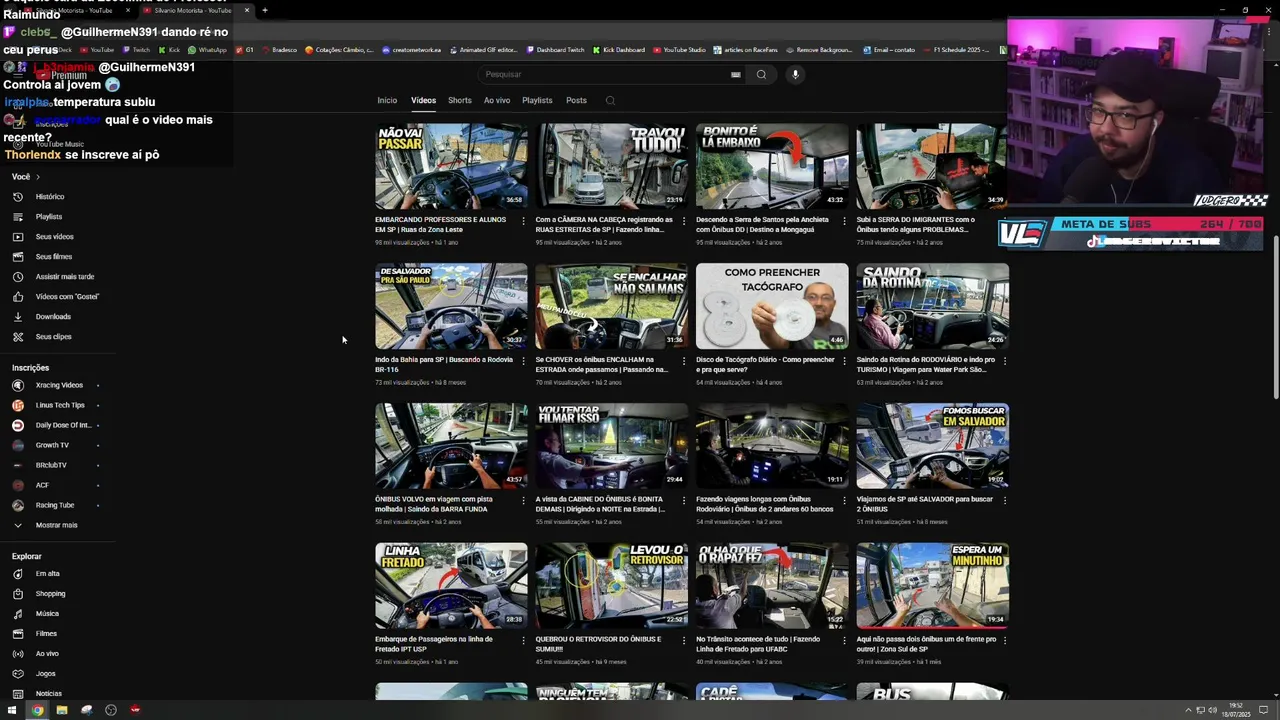
Task: Open Assistir mais tarde list
Action: [65, 277]
